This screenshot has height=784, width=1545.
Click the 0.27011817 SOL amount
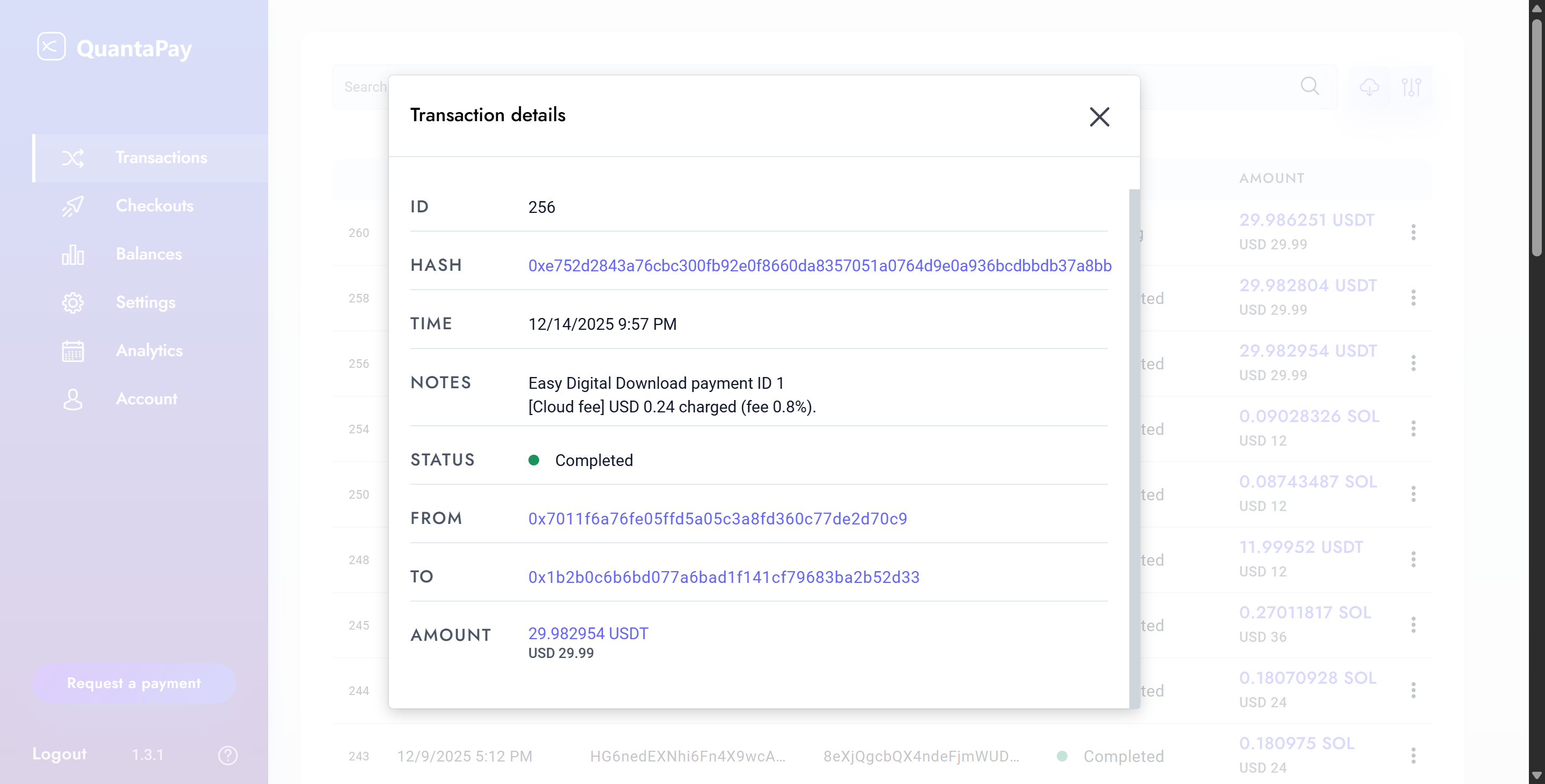tap(1305, 612)
